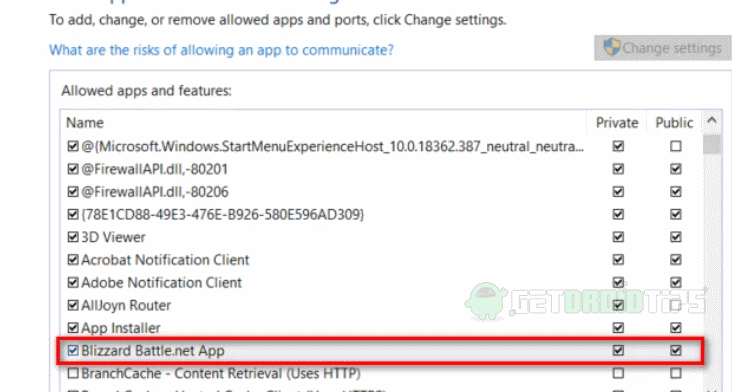Toggle Public checkbox for Blizzard Battle.net App
Viewport: 732px width, 392px height.
[676, 350]
